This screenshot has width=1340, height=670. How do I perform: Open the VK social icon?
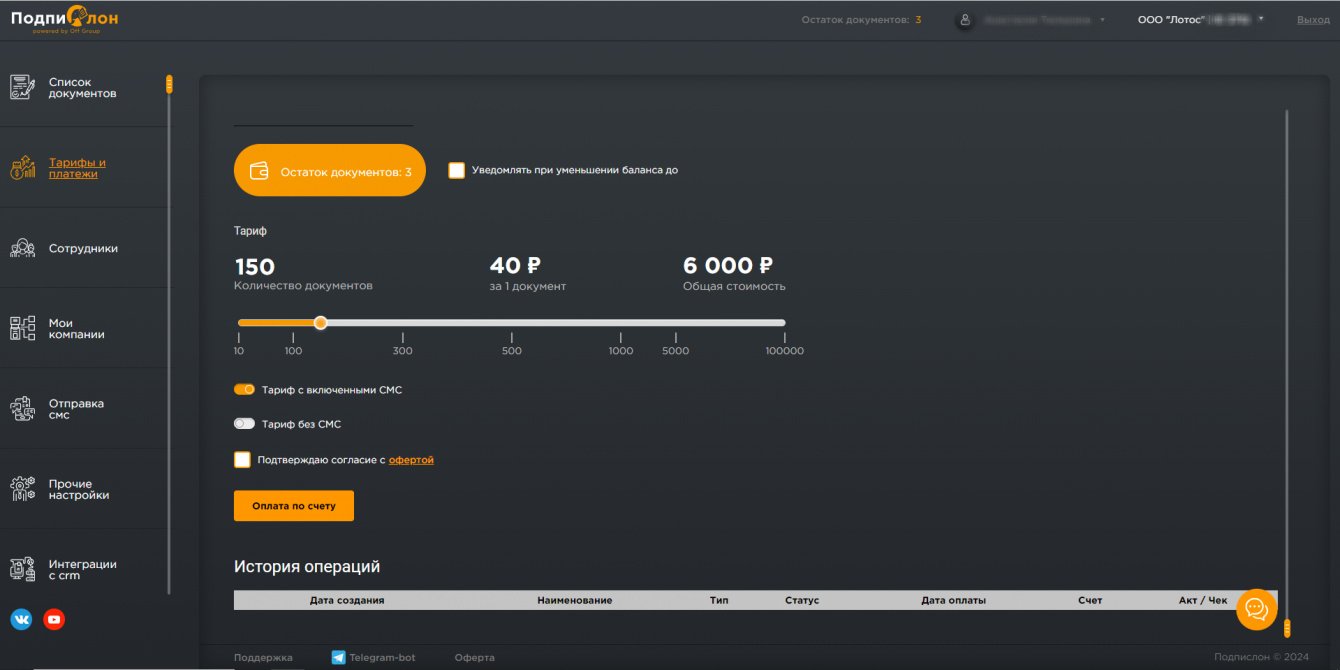(21, 620)
